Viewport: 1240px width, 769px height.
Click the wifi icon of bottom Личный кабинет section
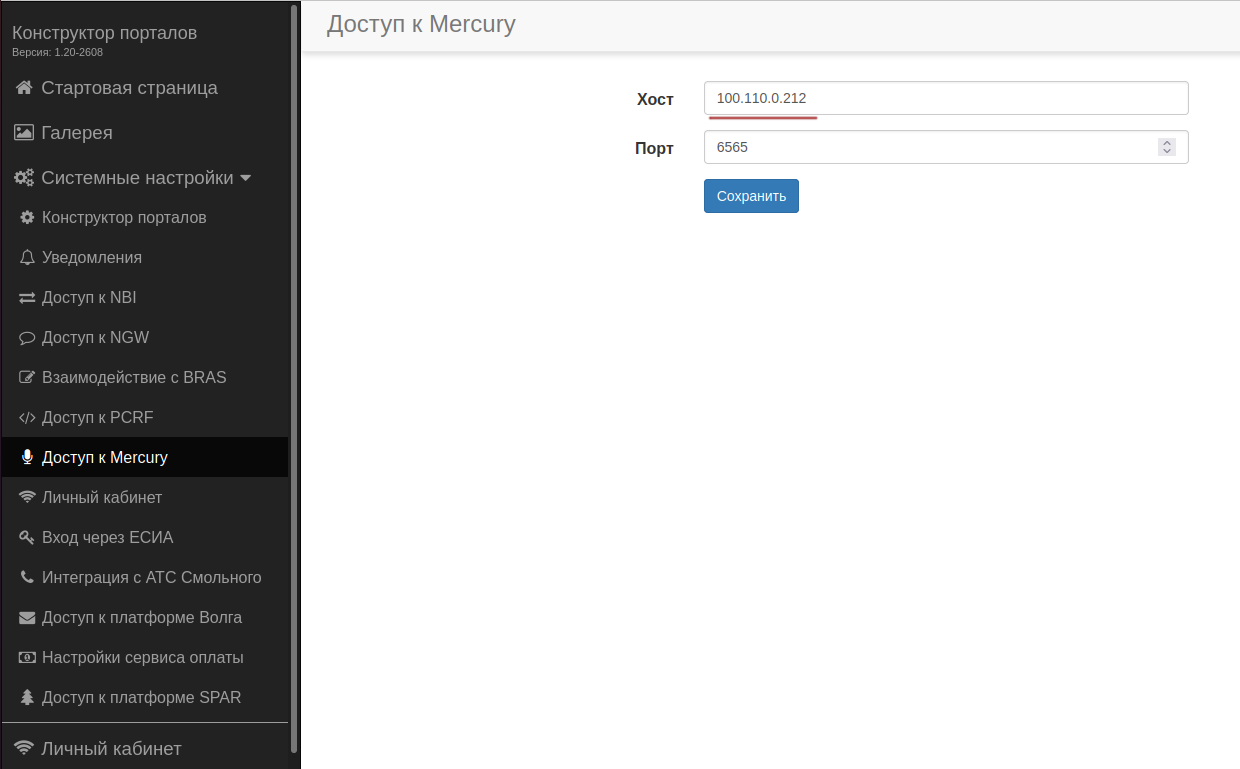coord(24,748)
